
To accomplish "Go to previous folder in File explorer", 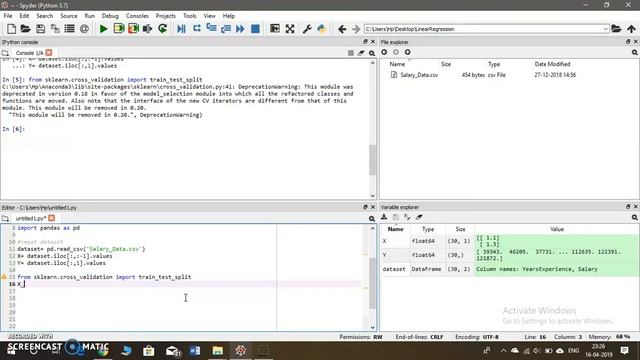I will pyautogui.click(x=384, y=52).
